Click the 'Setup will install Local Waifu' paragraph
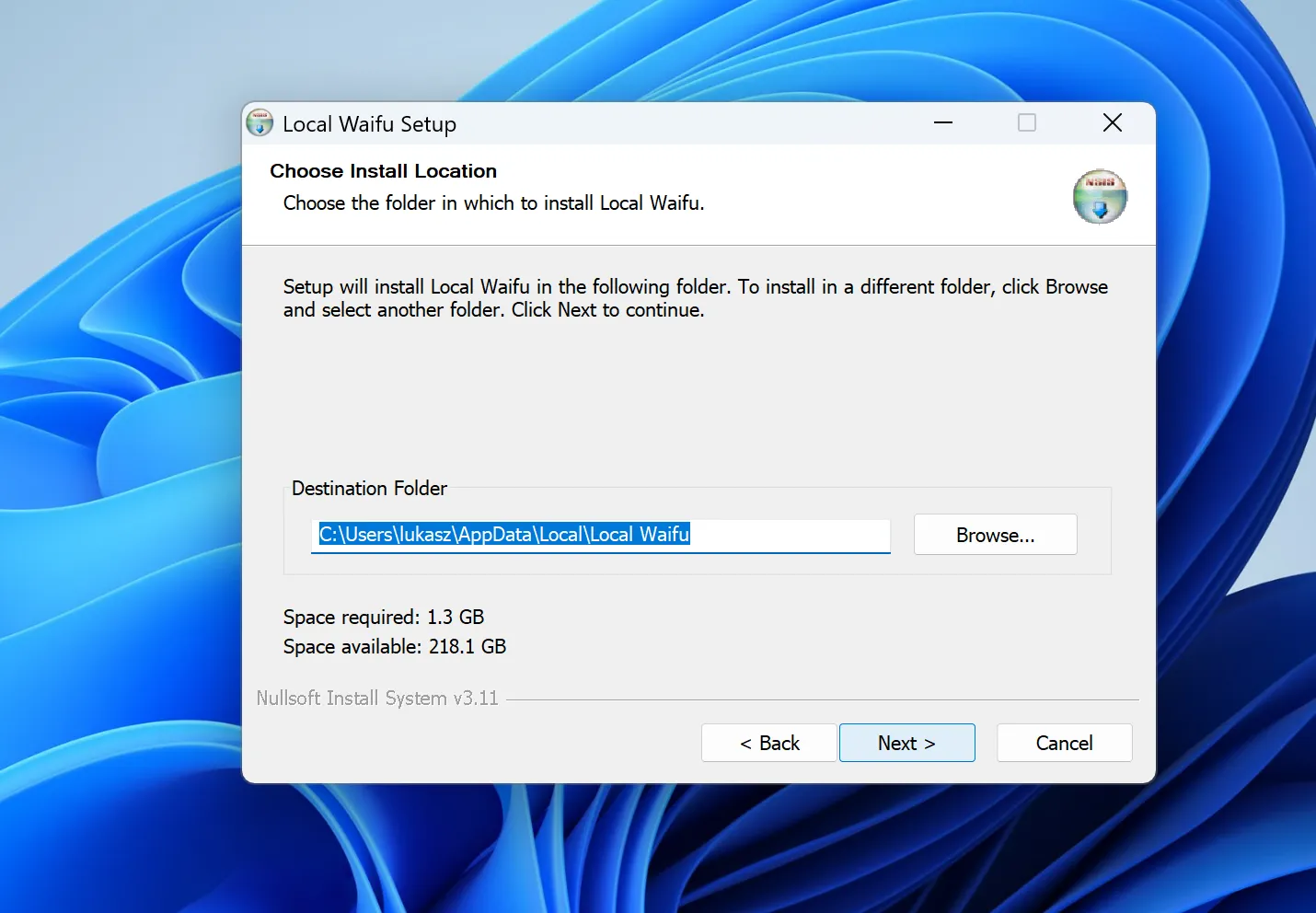The image size is (1316, 913). [x=696, y=298]
